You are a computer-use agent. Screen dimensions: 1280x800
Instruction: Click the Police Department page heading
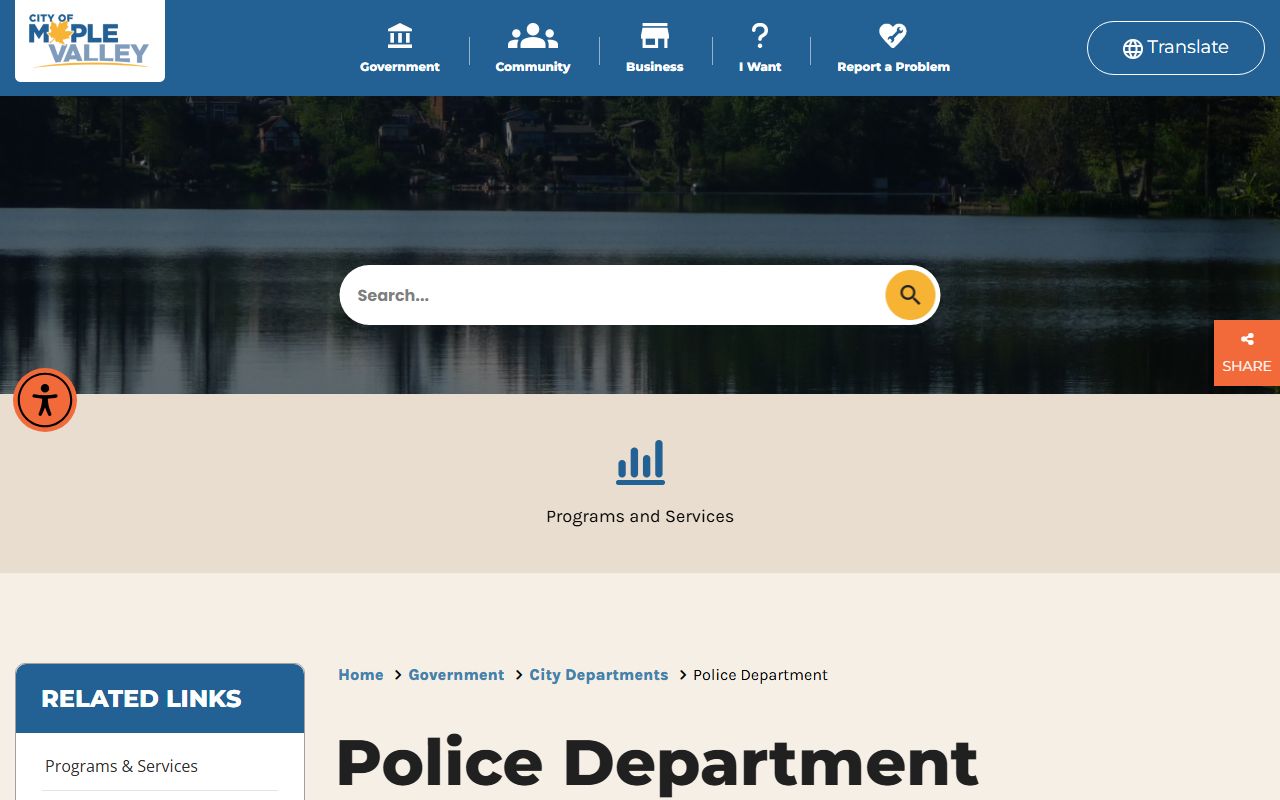click(656, 763)
